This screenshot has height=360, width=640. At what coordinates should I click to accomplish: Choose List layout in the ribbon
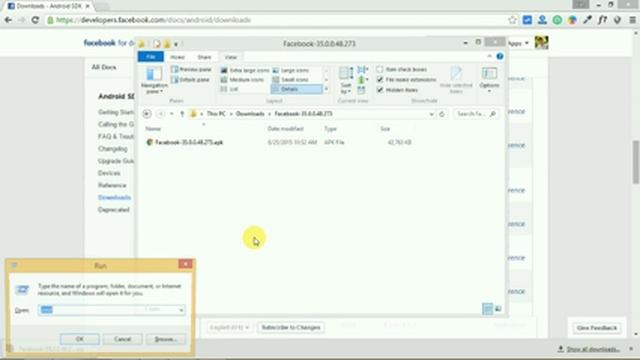(x=229, y=89)
